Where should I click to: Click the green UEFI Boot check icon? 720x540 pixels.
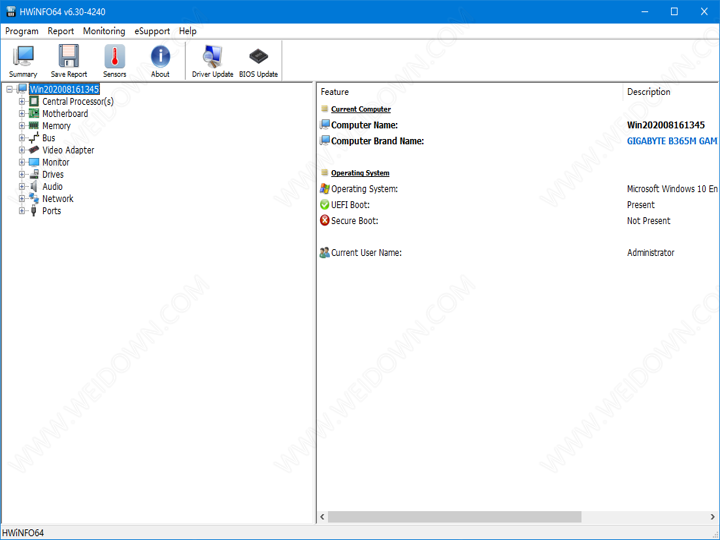coord(325,204)
